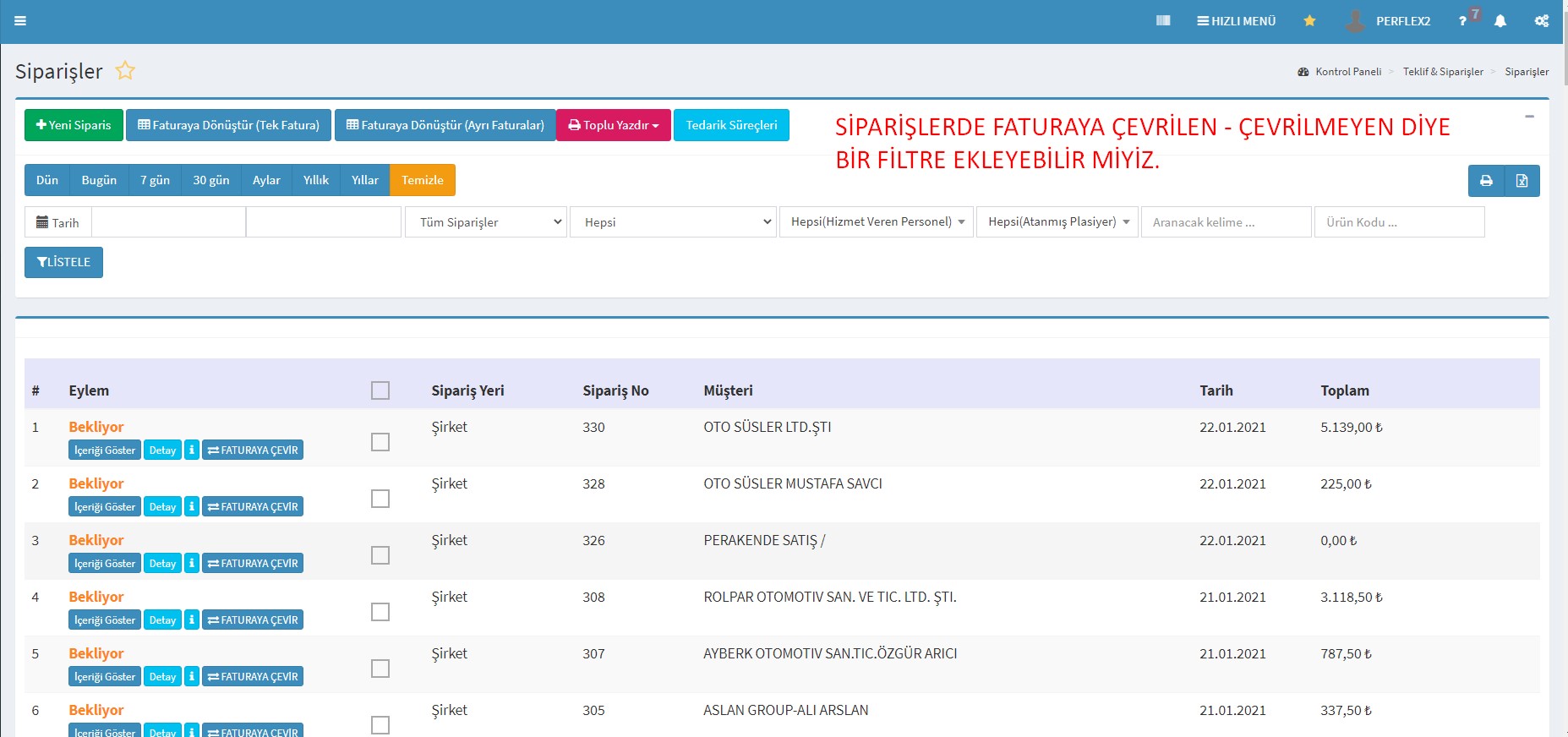Open the notifications bell icon

click(x=1500, y=21)
